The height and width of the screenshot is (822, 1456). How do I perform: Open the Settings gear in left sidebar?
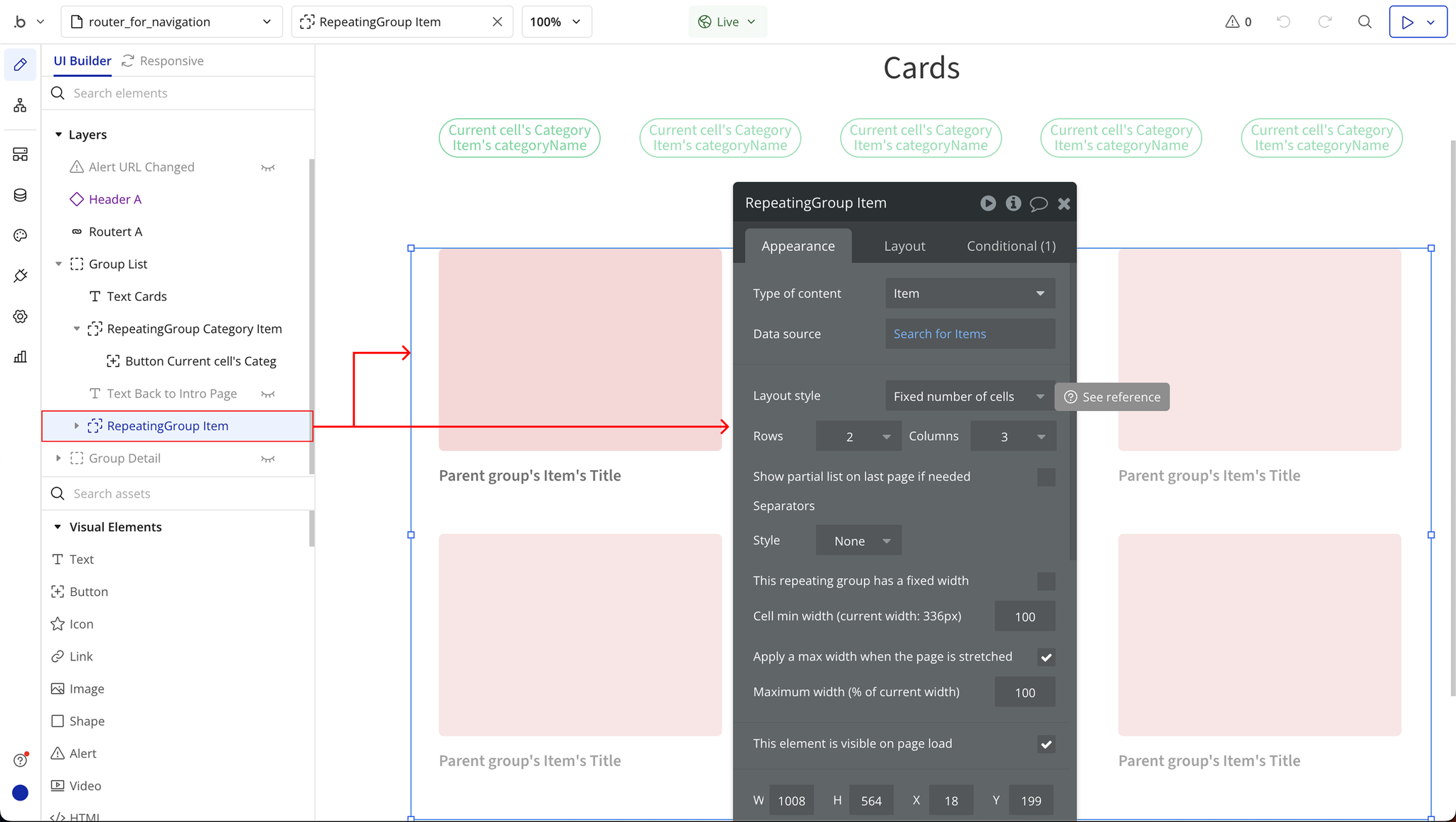pos(20,316)
